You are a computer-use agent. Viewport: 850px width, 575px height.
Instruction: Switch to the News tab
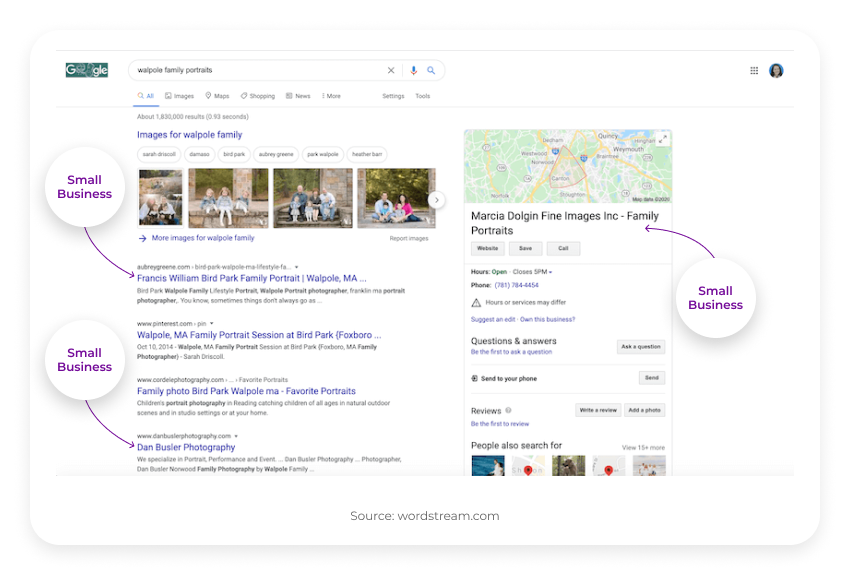298,96
